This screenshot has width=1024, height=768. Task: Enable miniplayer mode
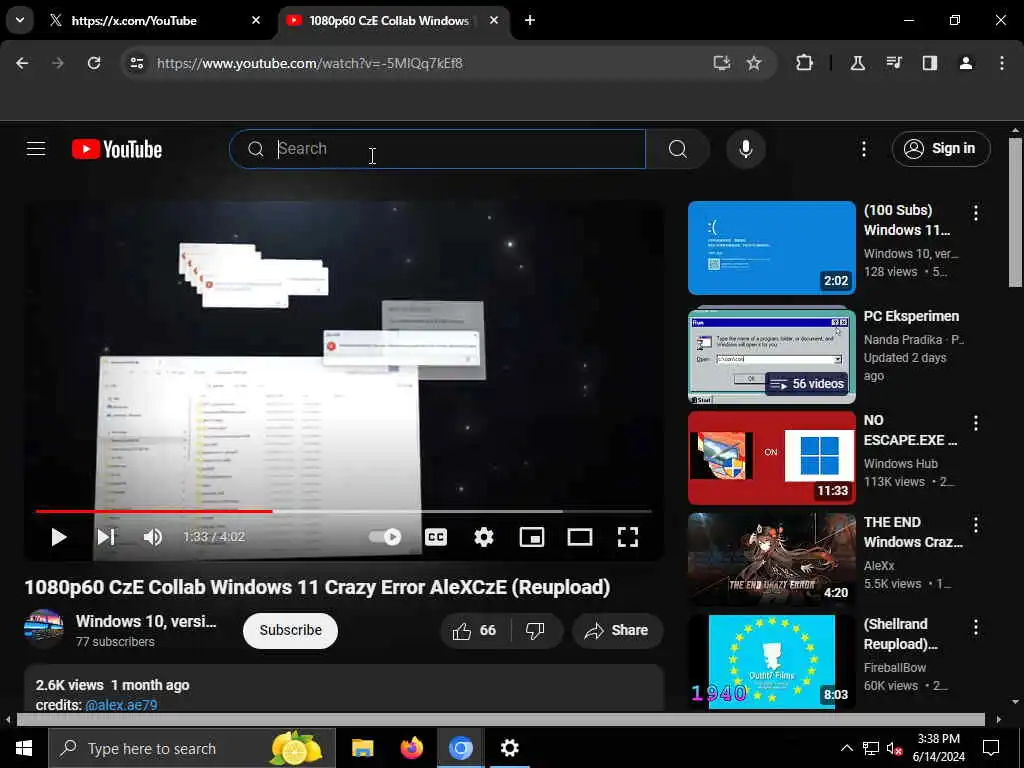tap(532, 537)
